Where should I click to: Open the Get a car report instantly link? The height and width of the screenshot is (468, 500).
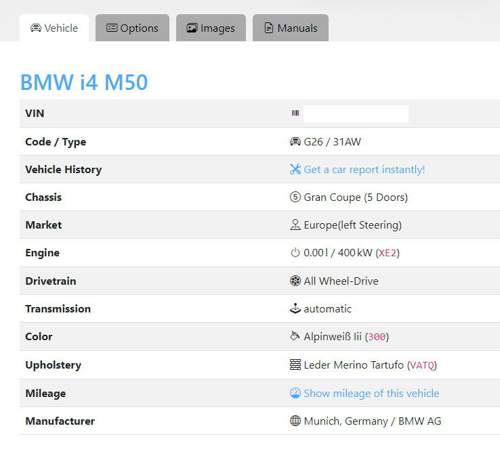(364, 169)
